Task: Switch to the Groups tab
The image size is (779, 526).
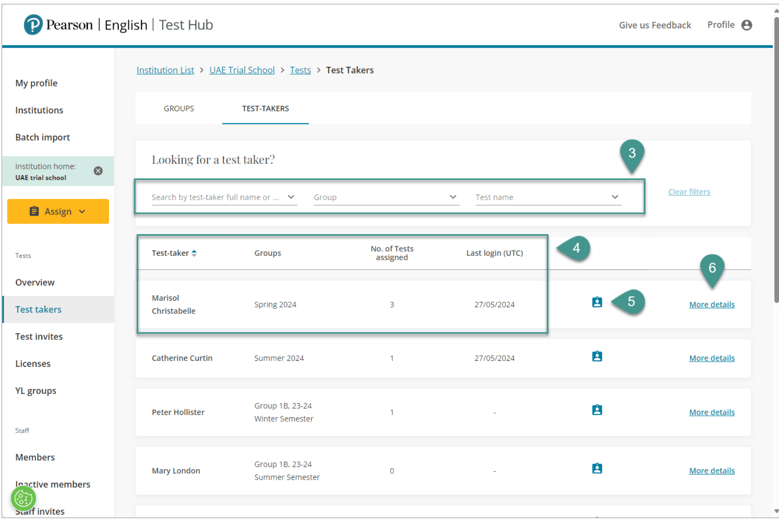Action: tap(179, 108)
